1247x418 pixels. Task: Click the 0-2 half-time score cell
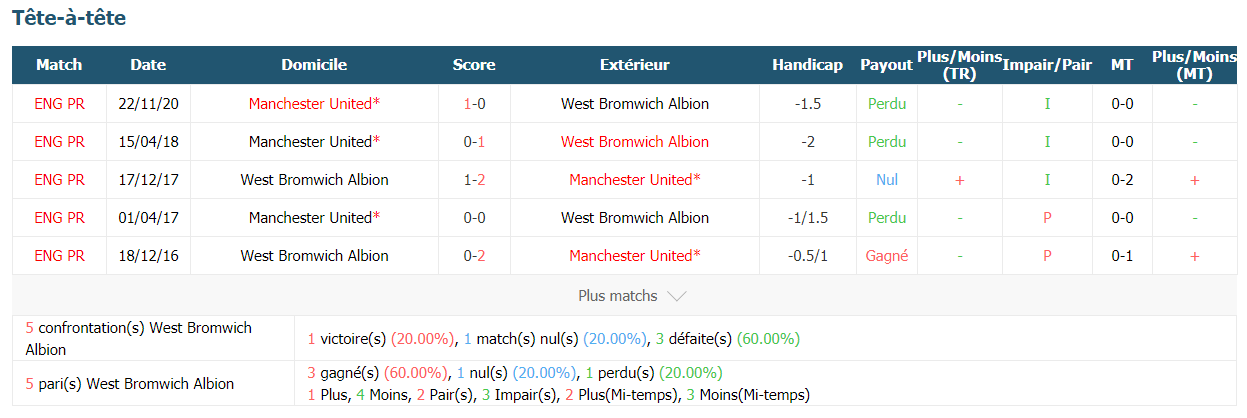tap(1122, 180)
